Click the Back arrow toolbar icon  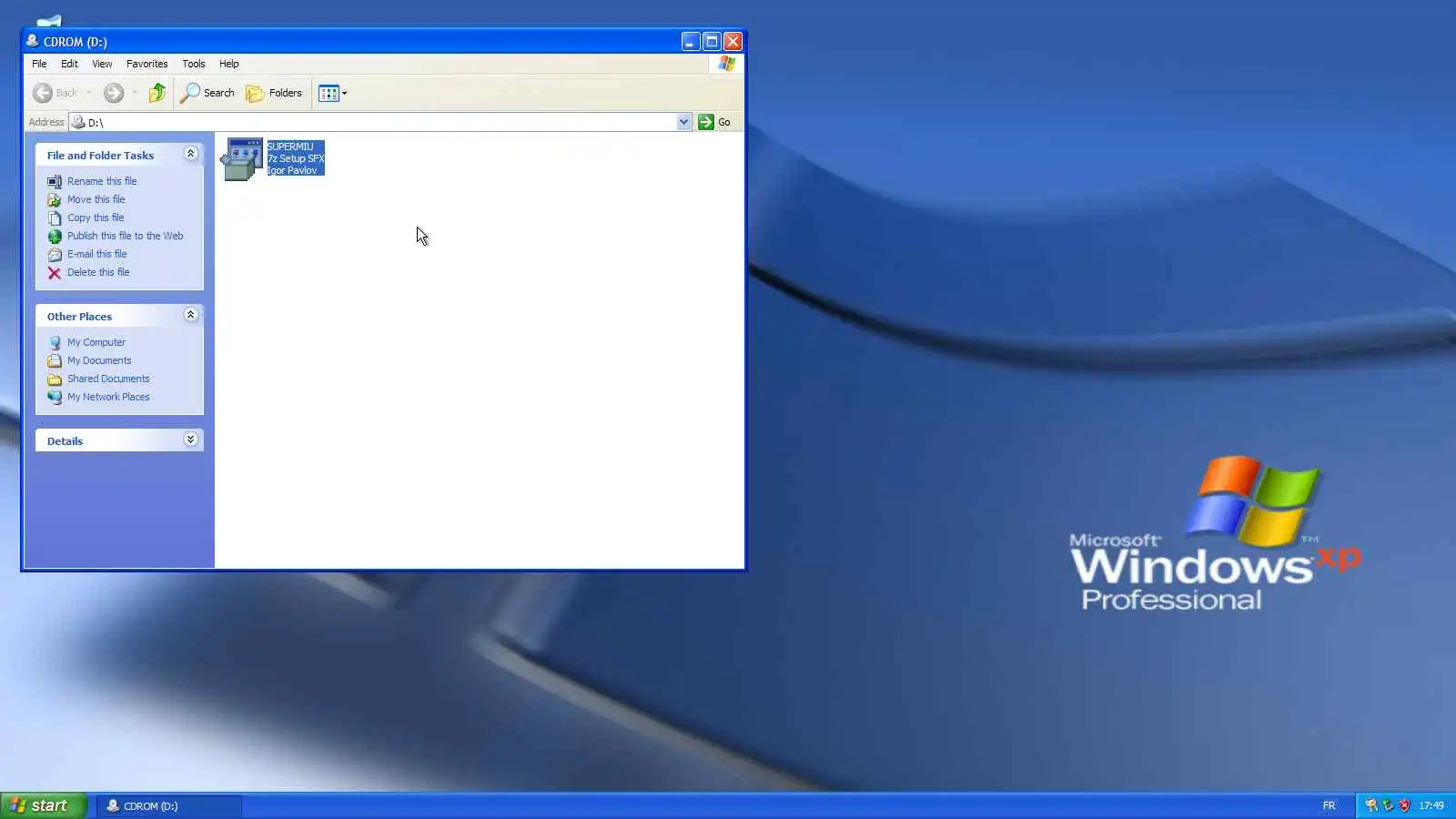[x=43, y=93]
